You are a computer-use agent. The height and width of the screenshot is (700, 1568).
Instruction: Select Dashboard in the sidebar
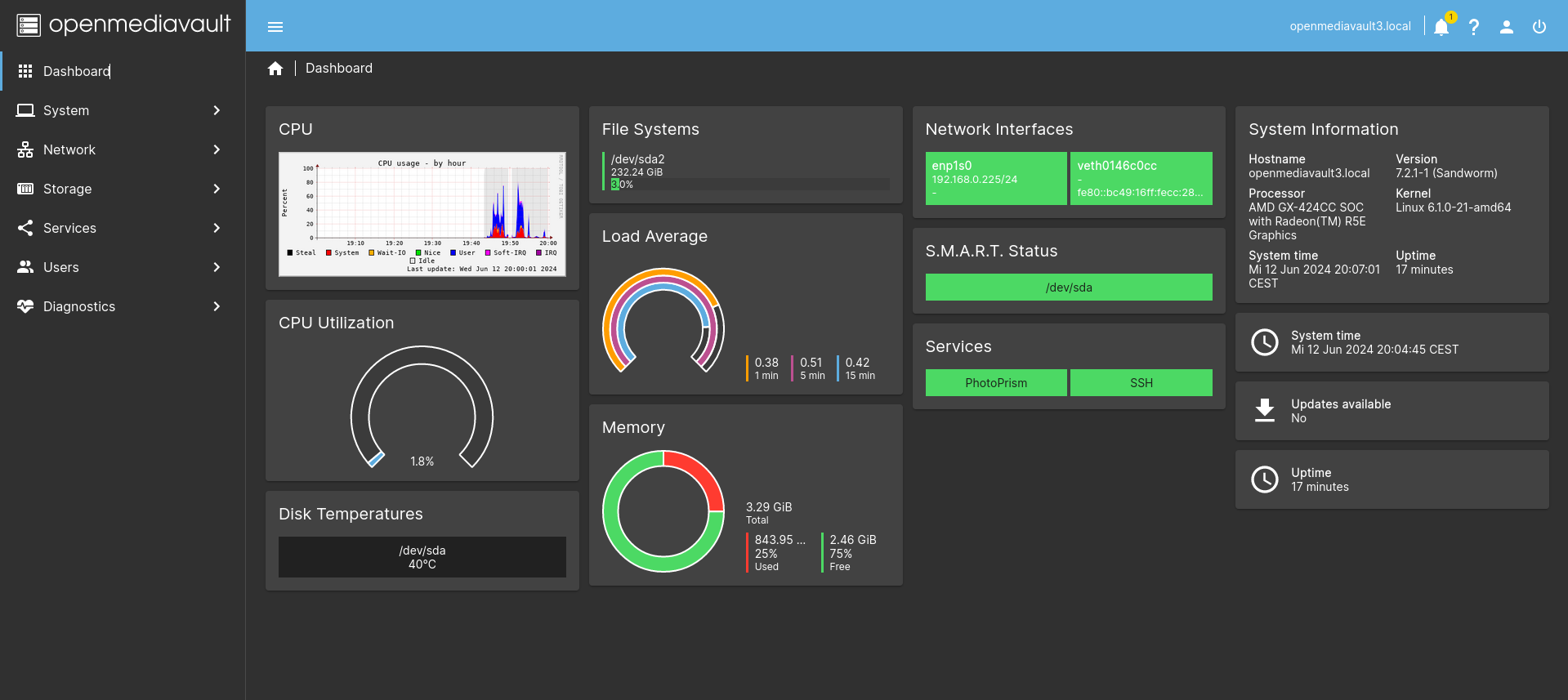(77, 71)
